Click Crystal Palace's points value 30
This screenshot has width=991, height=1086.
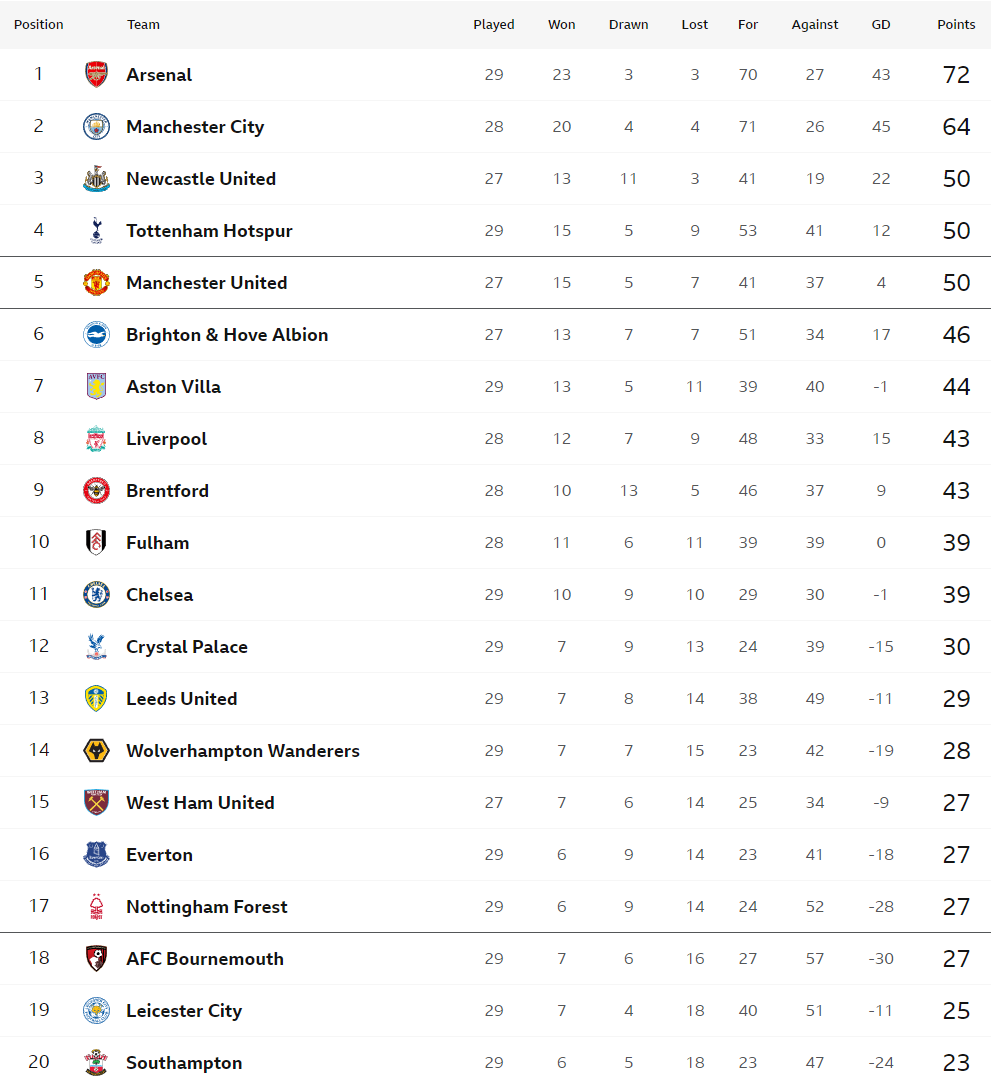[x=956, y=646]
